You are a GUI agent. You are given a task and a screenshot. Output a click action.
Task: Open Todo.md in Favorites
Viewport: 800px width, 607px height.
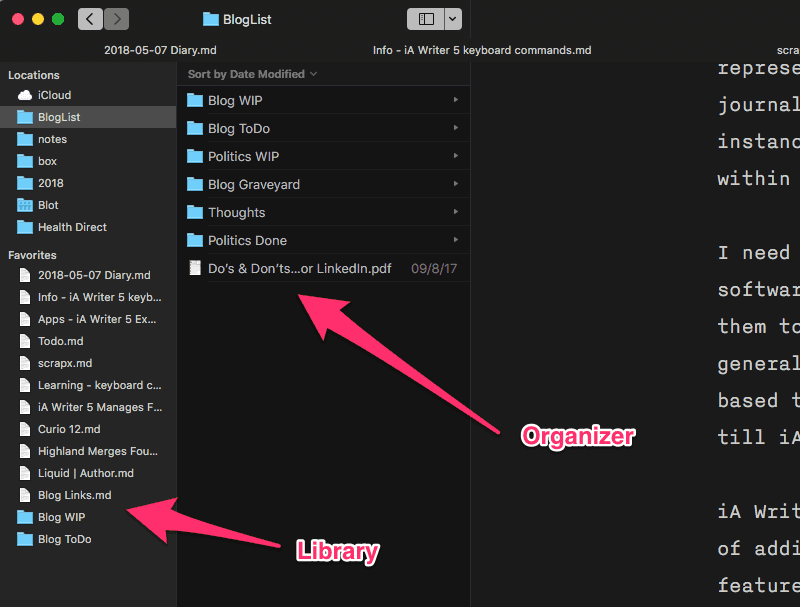(88, 341)
